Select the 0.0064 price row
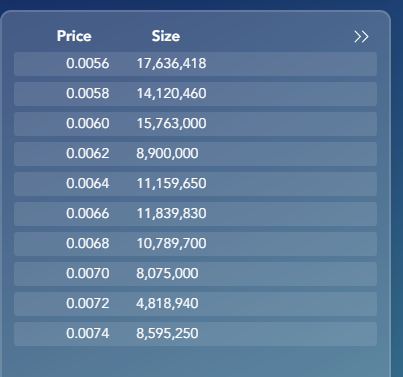 [x=195, y=184]
